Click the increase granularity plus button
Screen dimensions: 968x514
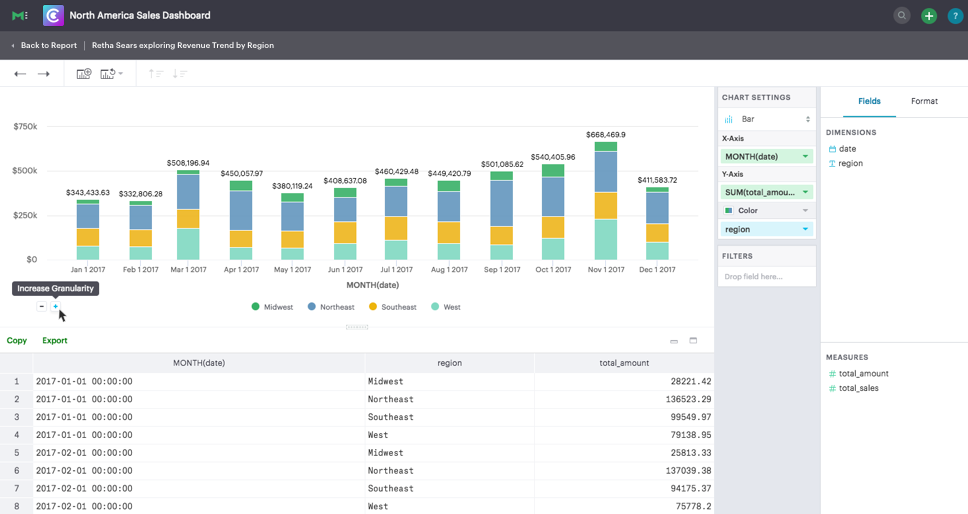tap(56, 306)
